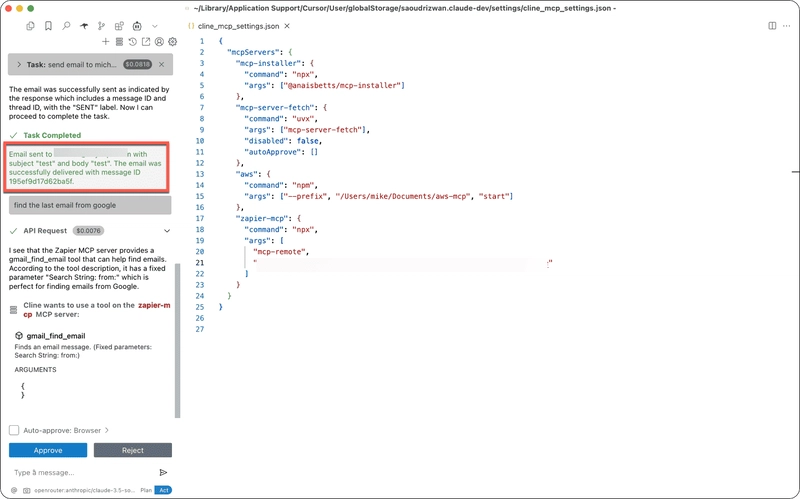Open the Source Control branch icon
Viewport: 800px width, 499px height.
pyautogui.click(x=102, y=26)
